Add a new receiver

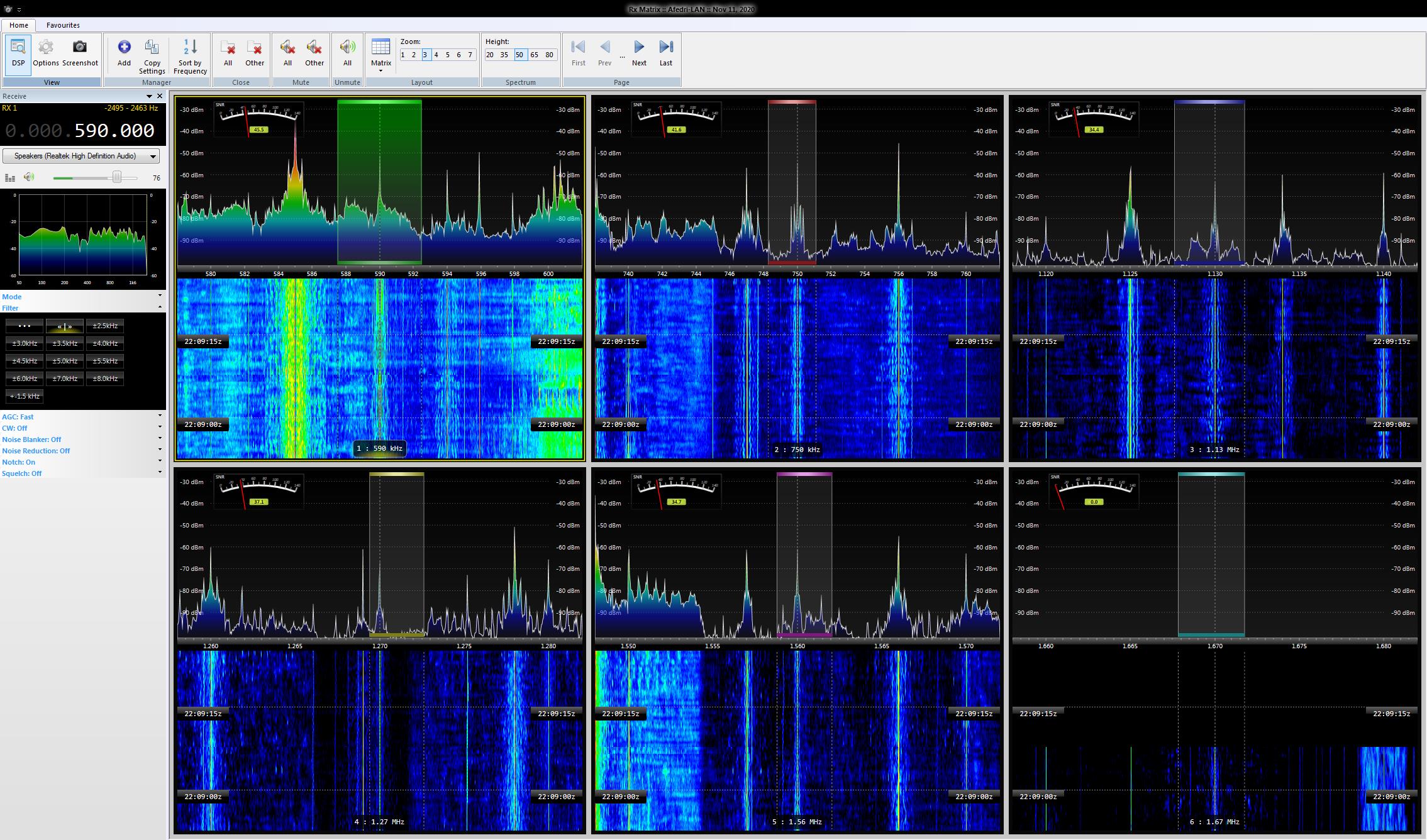[124, 54]
